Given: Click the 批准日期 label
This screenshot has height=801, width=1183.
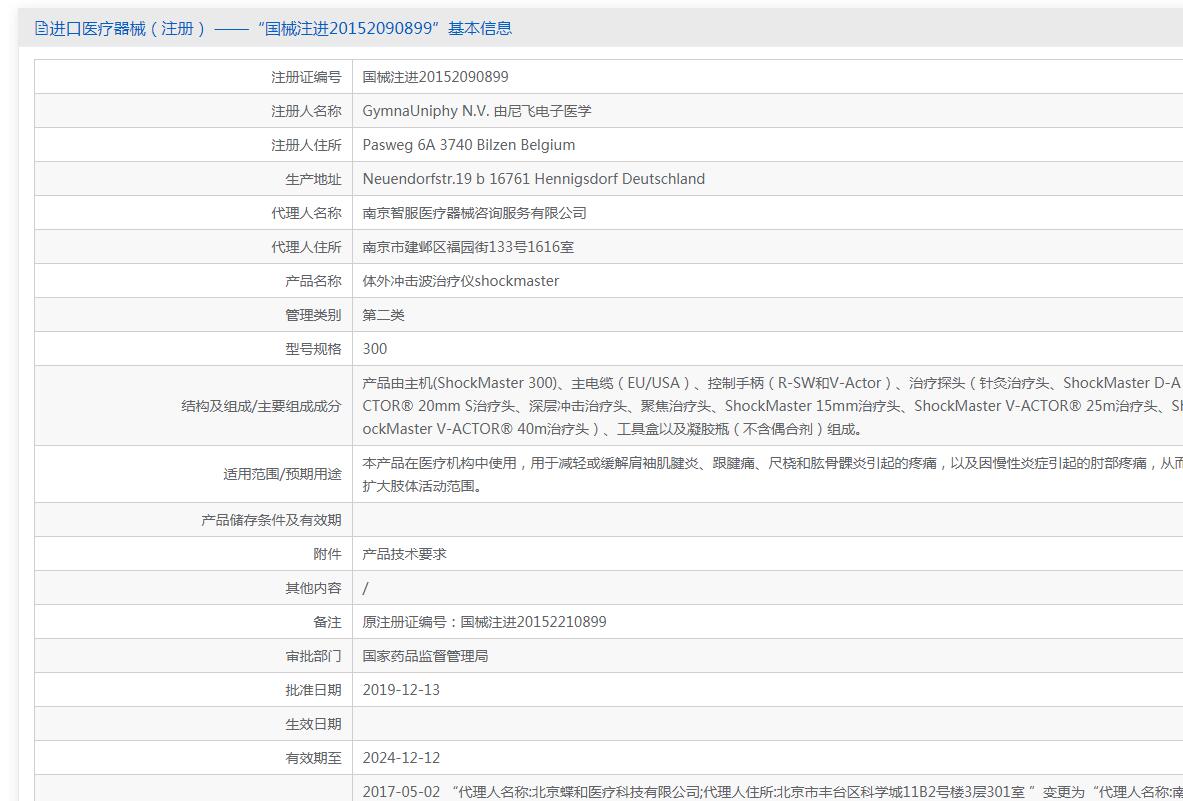Looking at the screenshot, I should pos(313,690).
